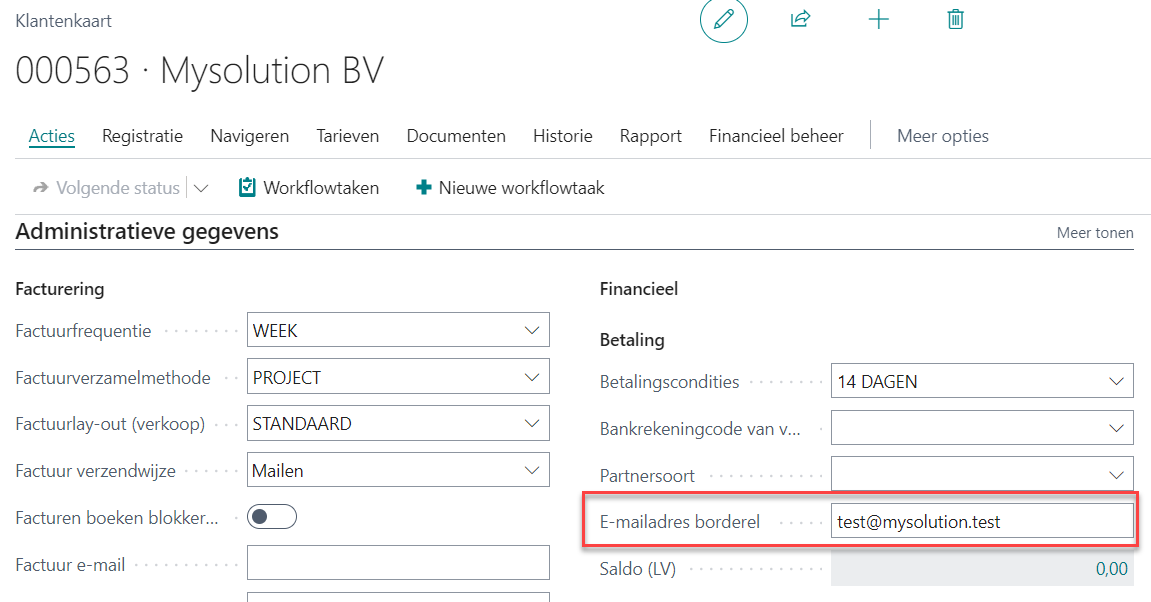1151x602 pixels.
Task: Click Nieuwe workflowtaak plus icon
Action: click(x=424, y=187)
